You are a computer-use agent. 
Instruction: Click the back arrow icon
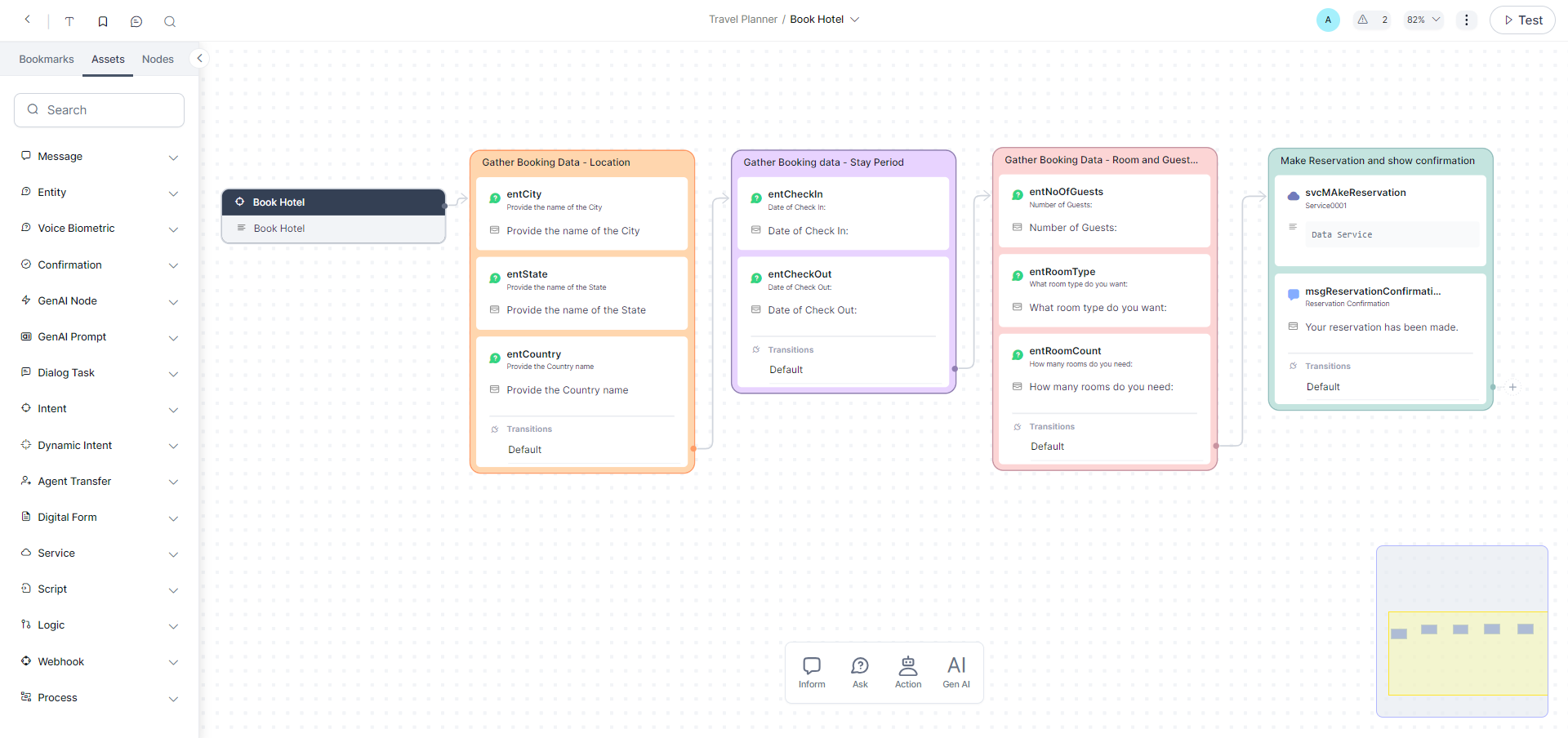click(x=28, y=20)
